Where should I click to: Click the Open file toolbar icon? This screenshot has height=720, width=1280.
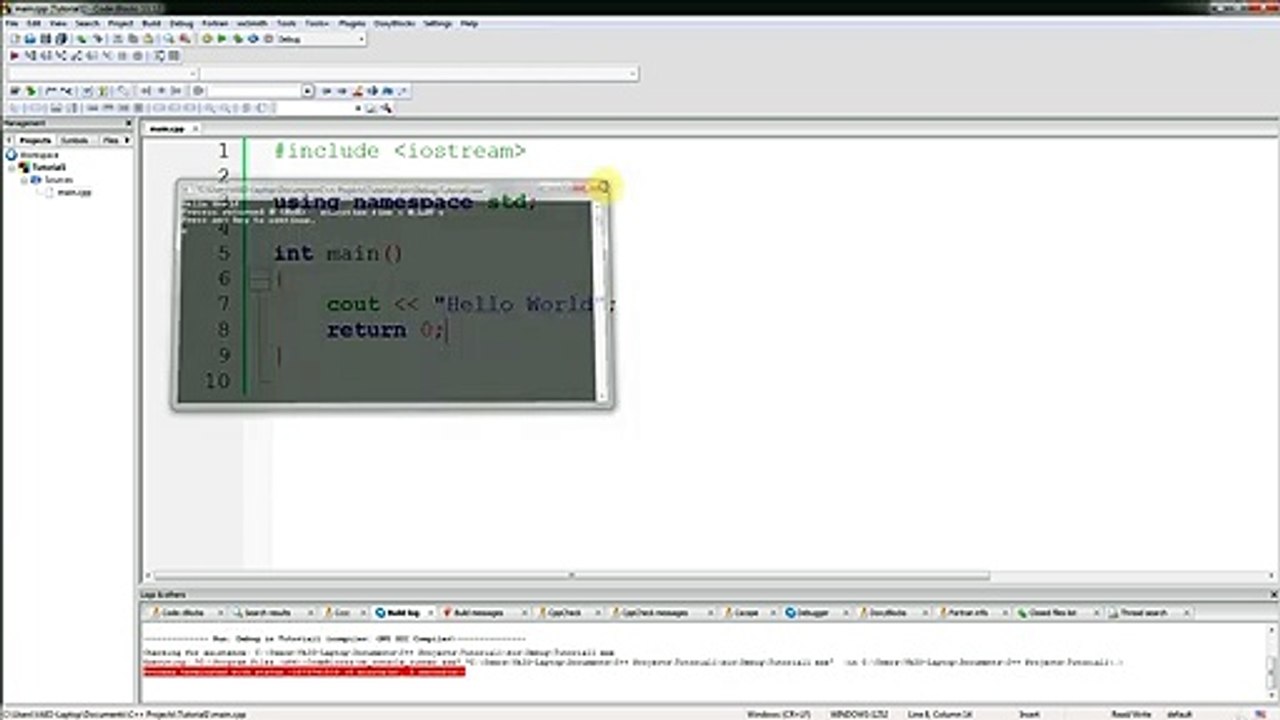30,39
